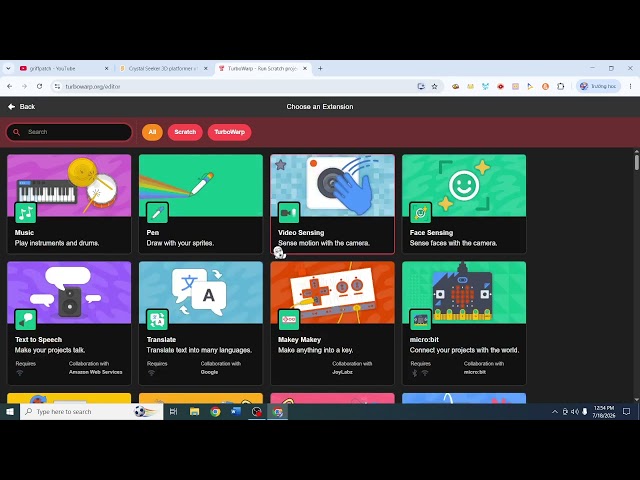Screen dimensions: 640x480
Task: Go back using the Back arrow
Action: point(21,107)
